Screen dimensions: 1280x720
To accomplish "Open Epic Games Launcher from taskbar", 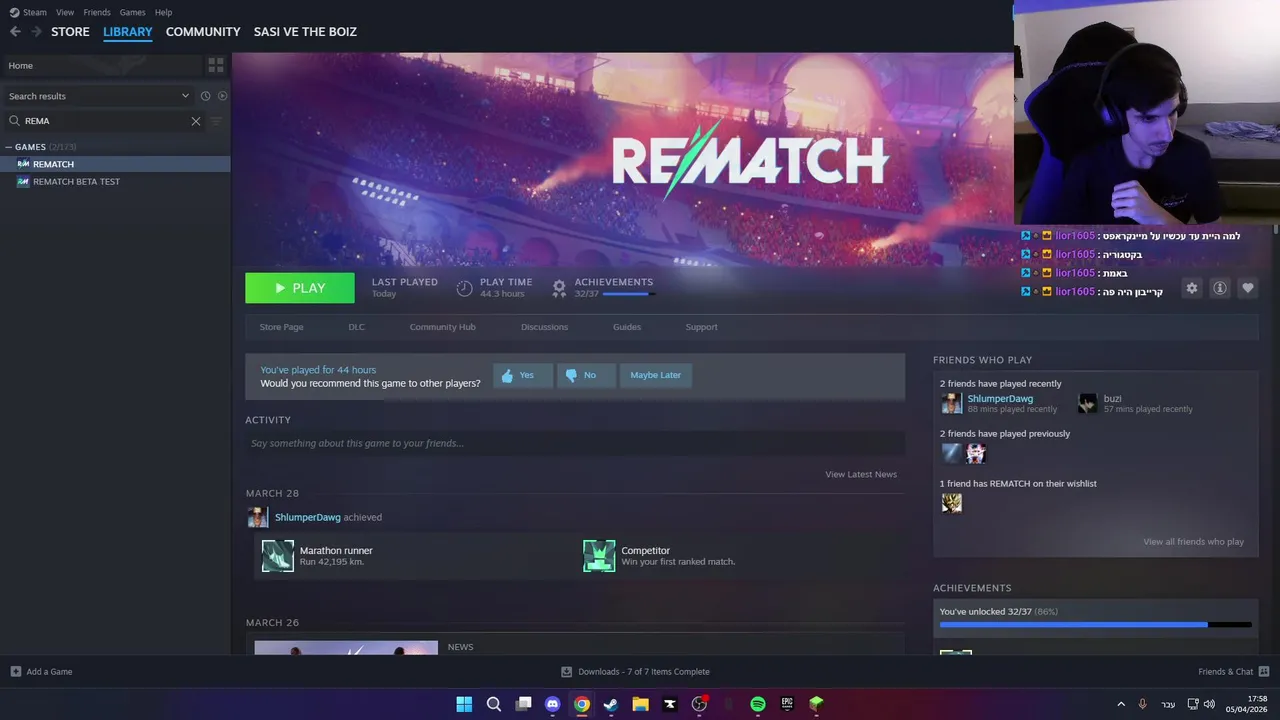I will [787, 704].
